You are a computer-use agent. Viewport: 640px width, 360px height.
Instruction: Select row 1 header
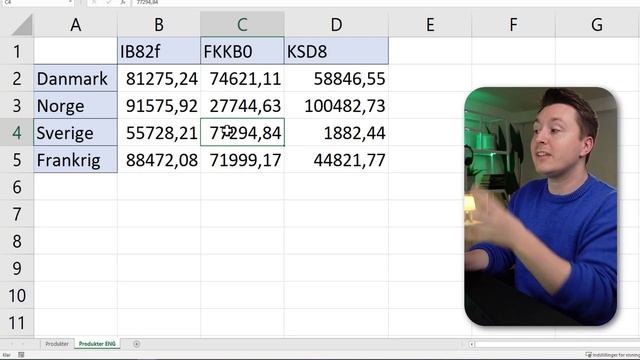pos(17,51)
